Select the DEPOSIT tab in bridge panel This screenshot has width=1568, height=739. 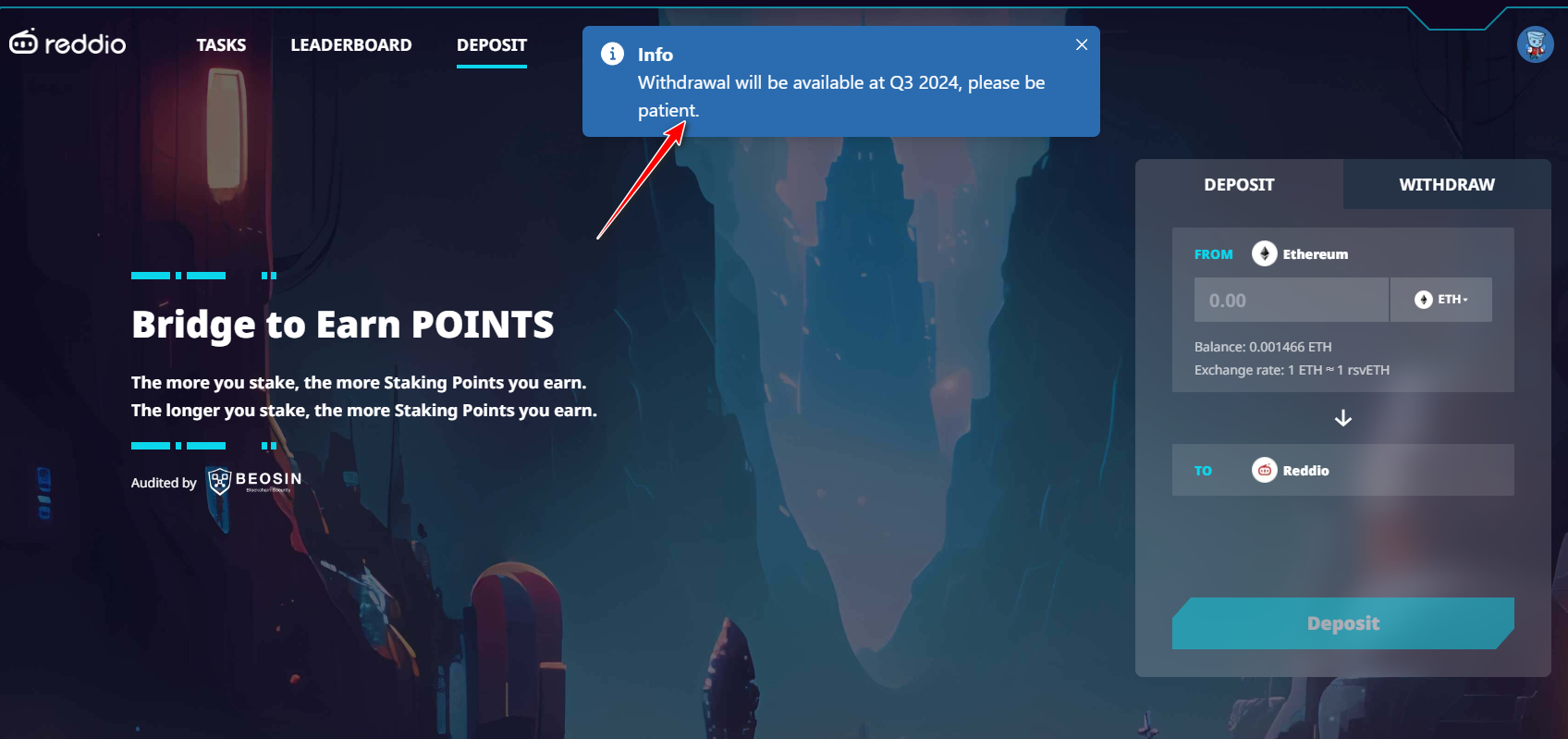tap(1239, 184)
